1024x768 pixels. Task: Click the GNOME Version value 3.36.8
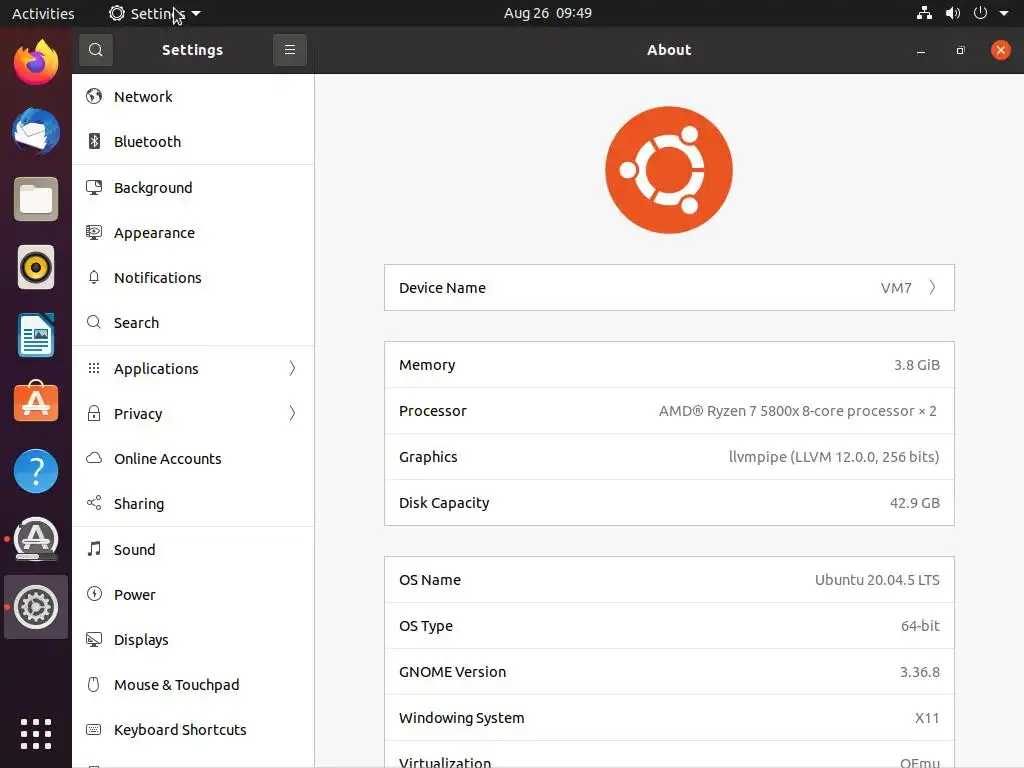(x=920, y=671)
